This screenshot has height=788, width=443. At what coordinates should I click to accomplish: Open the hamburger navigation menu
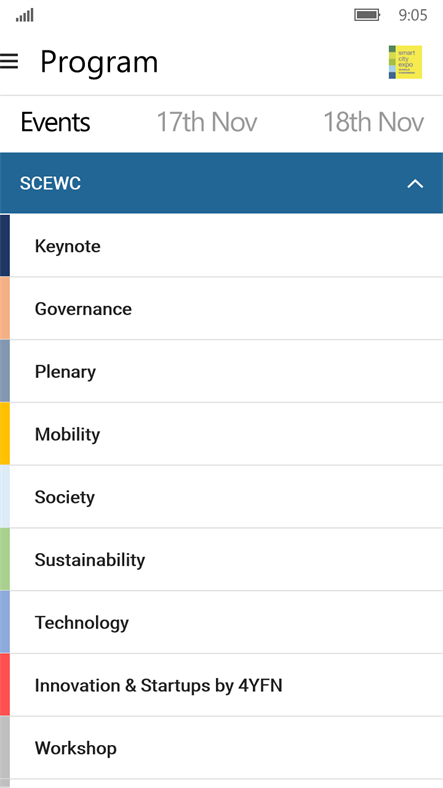pyautogui.click(x=9, y=62)
